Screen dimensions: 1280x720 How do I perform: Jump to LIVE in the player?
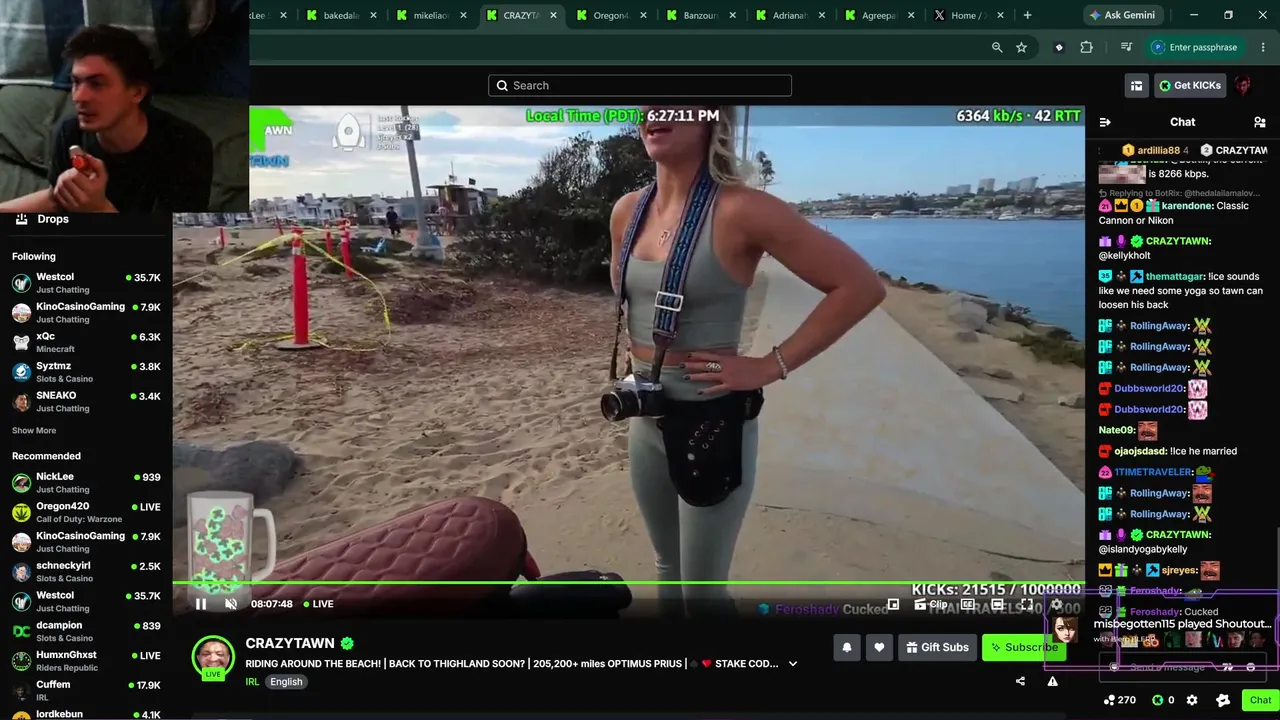(x=319, y=604)
